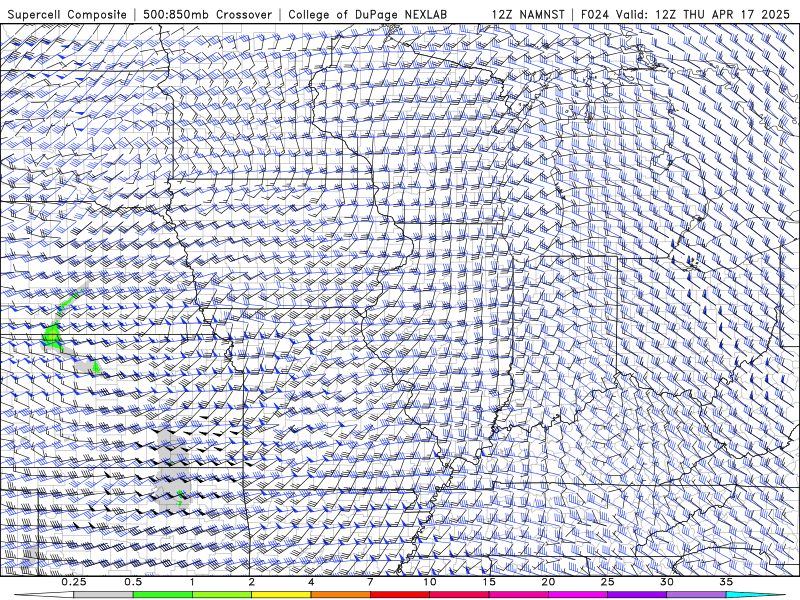
Task: Click the legend label 4
Action: click(x=311, y=582)
